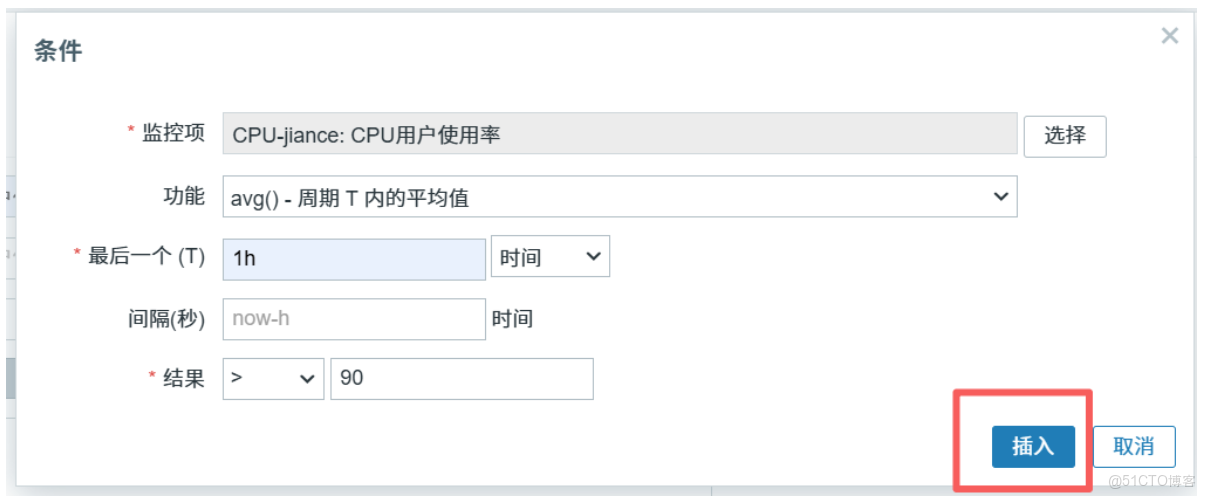Click the 最后一个 (T) field containing 1h
This screenshot has height=498, width=1206.
(x=354, y=258)
